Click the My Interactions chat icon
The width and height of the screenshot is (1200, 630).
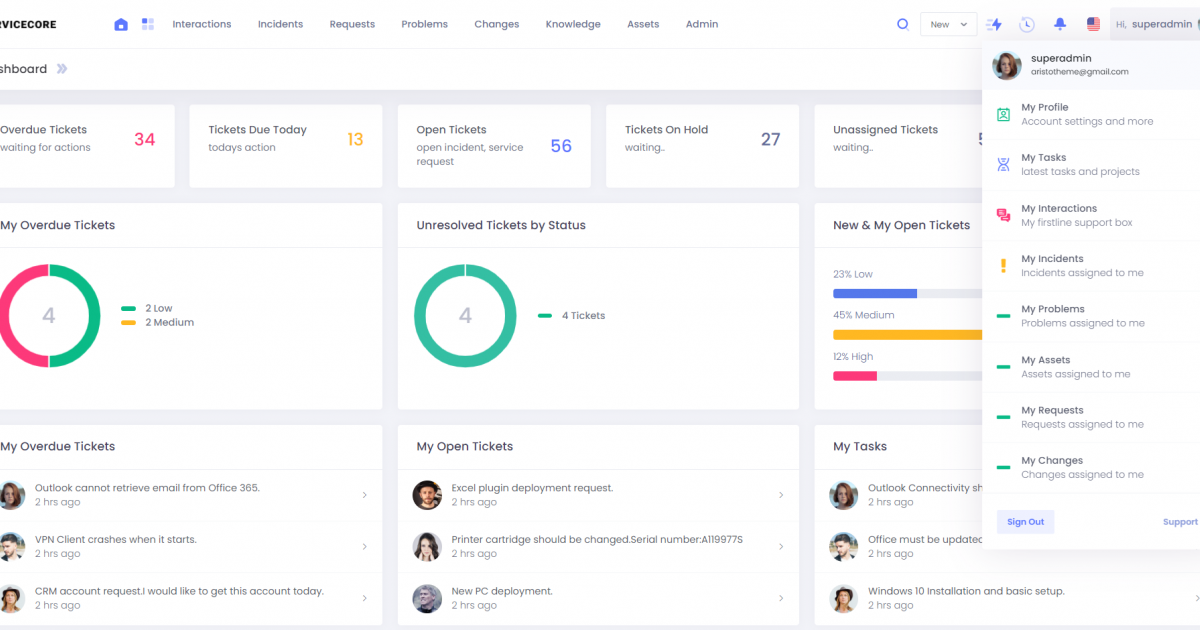(x=1003, y=215)
